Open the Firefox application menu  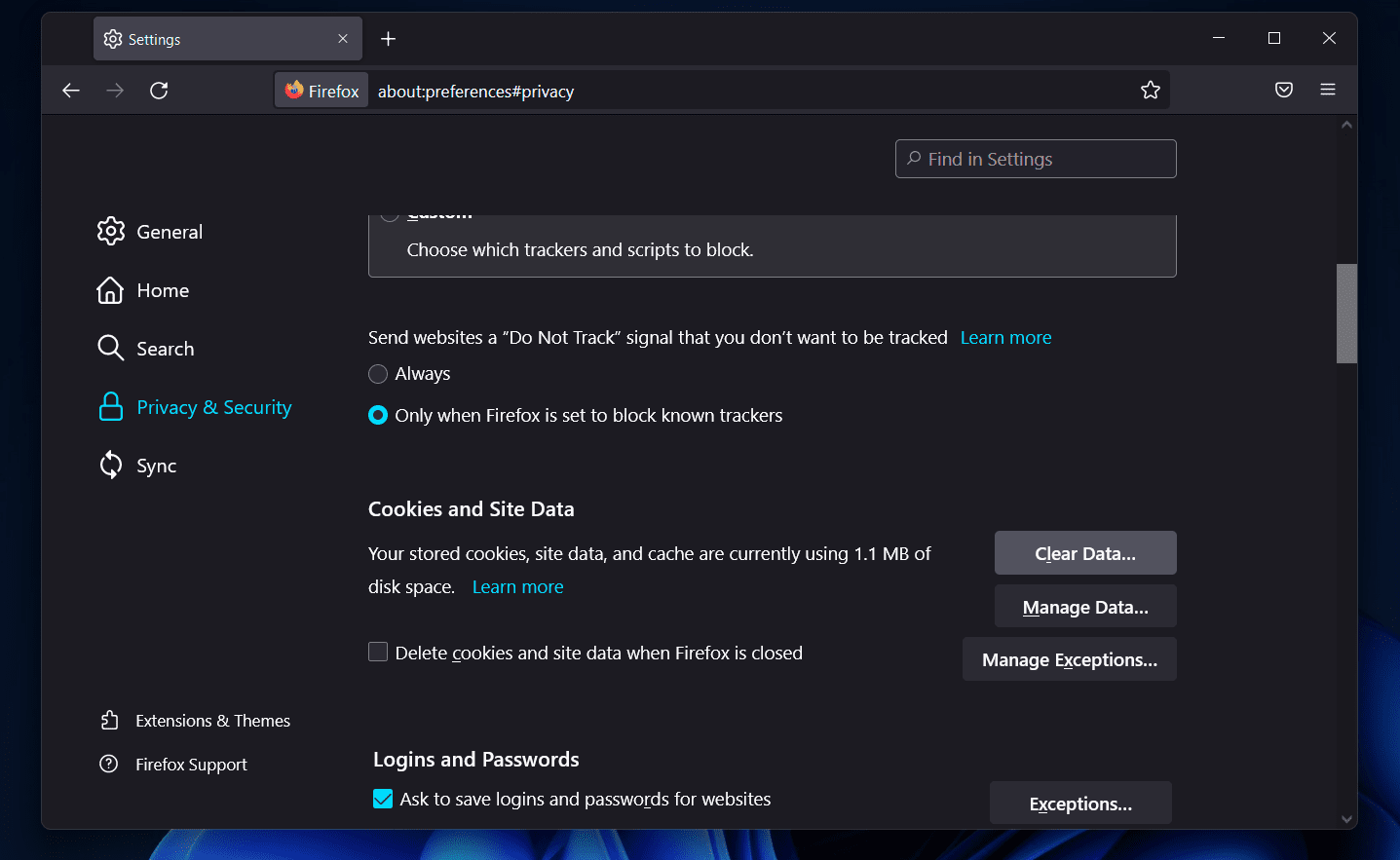point(1327,91)
